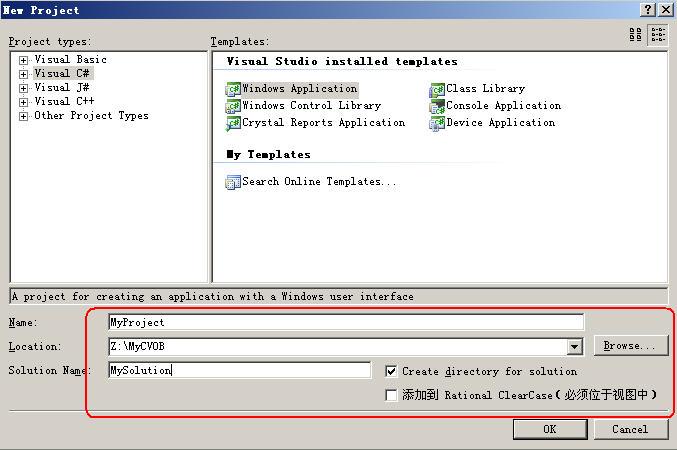The height and width of the screenshot is (450, 677).
Task: Click the Project types label
Action: 50,41
